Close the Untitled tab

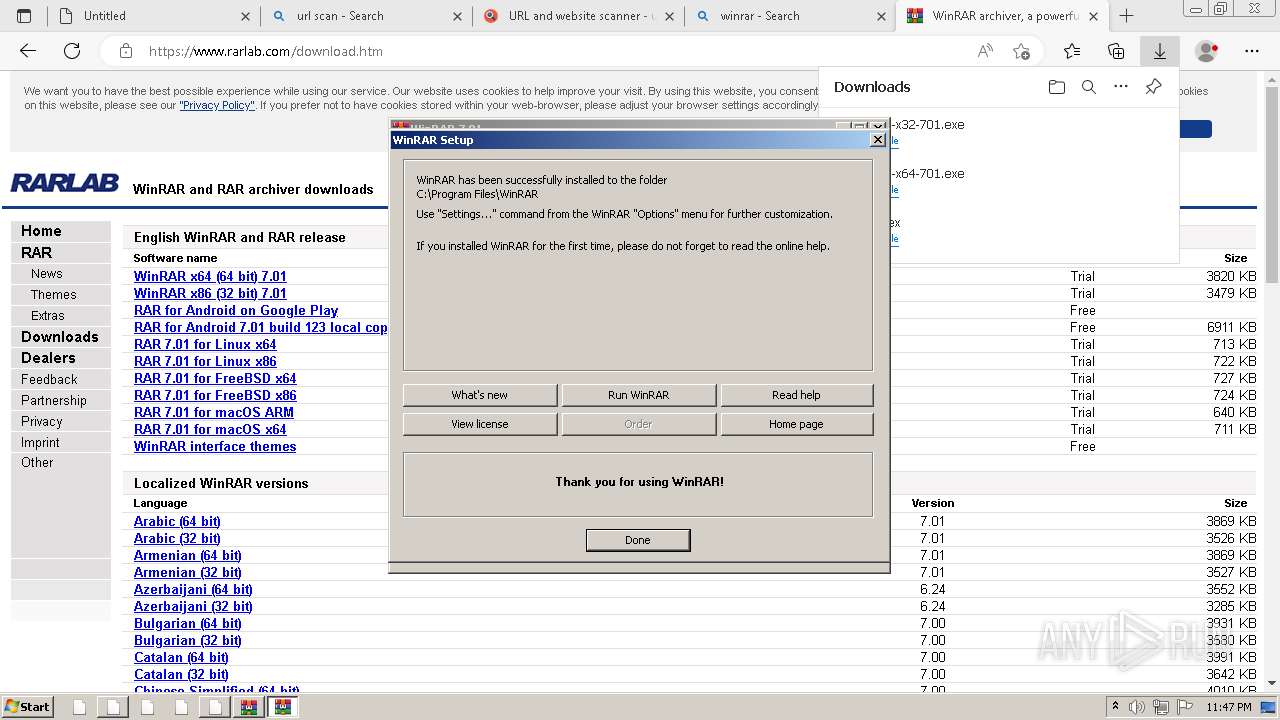point(246,16)
